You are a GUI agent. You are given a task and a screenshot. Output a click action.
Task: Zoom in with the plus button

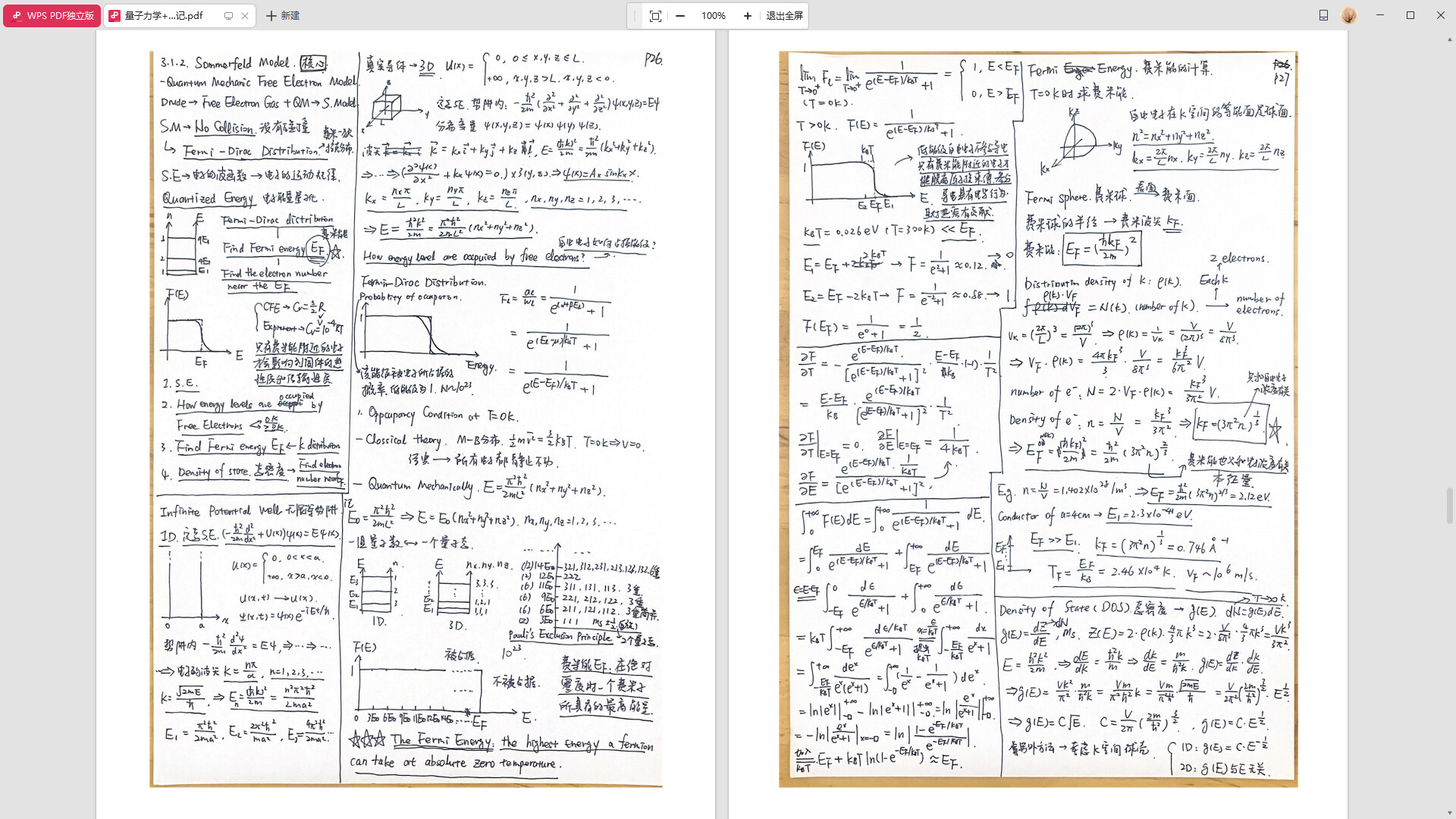click(x=748, y=16)
